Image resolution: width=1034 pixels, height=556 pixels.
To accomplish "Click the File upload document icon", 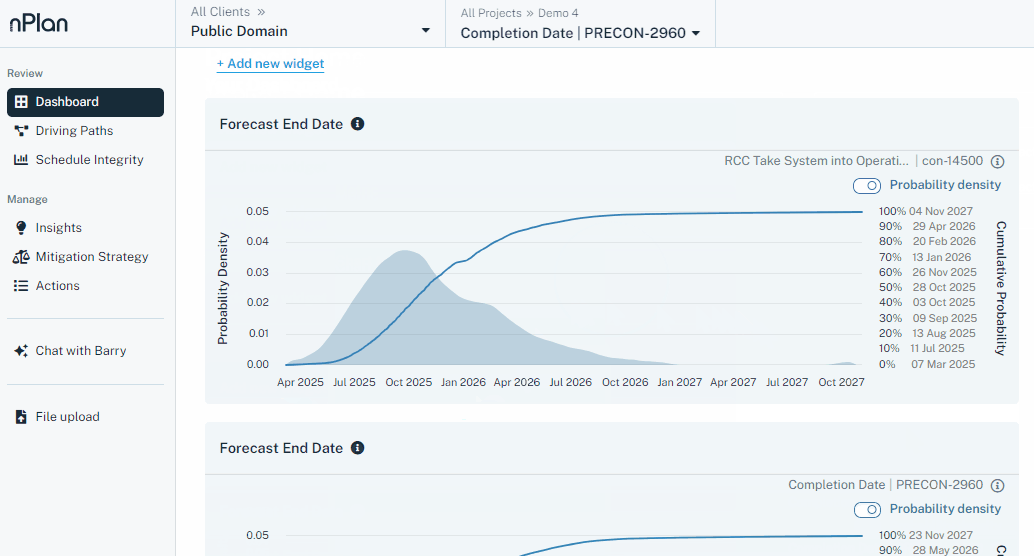I will pyautogui.click(x=21, y=417).
